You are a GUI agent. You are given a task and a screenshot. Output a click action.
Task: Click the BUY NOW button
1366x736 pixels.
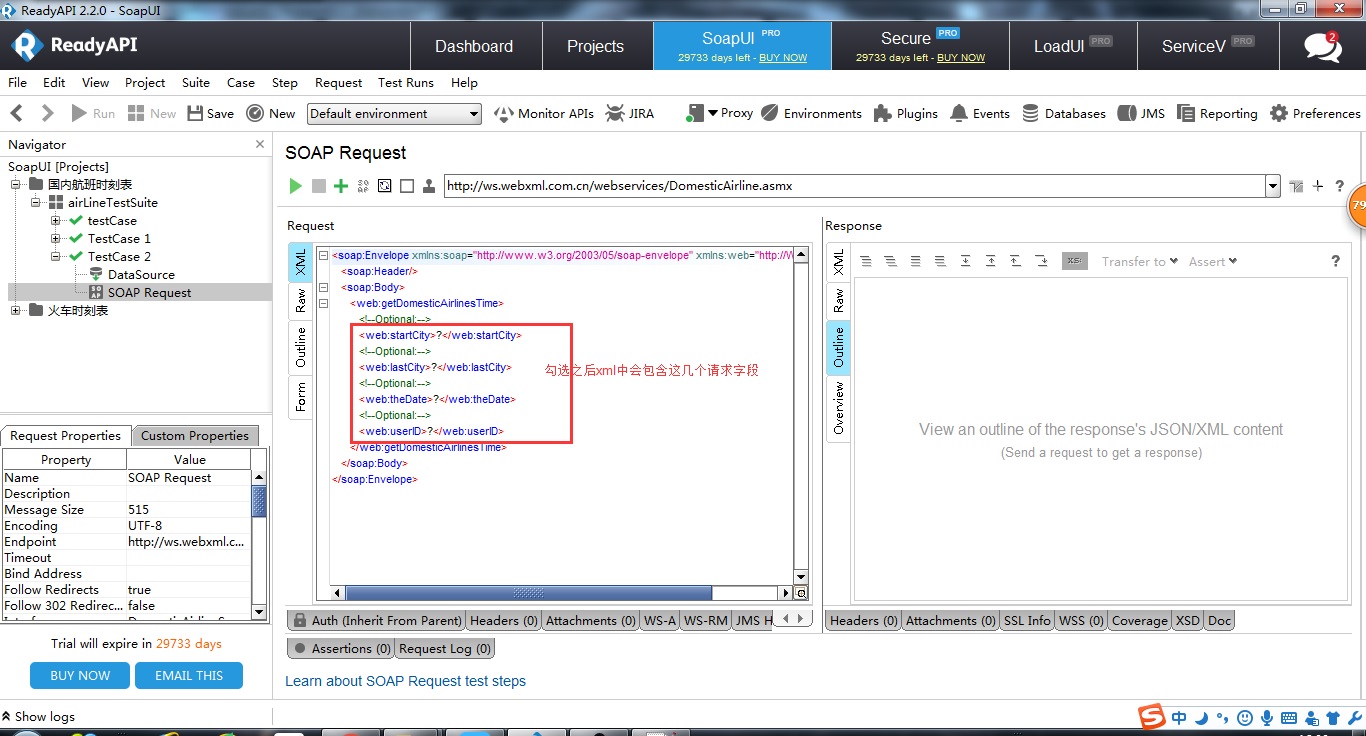tap(80, 676)
